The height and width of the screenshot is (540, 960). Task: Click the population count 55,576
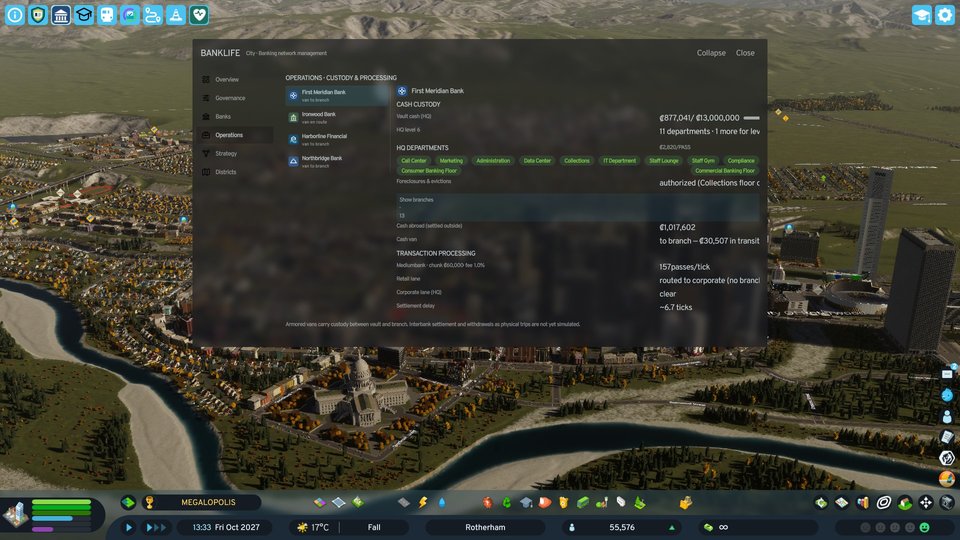(622, 527)
